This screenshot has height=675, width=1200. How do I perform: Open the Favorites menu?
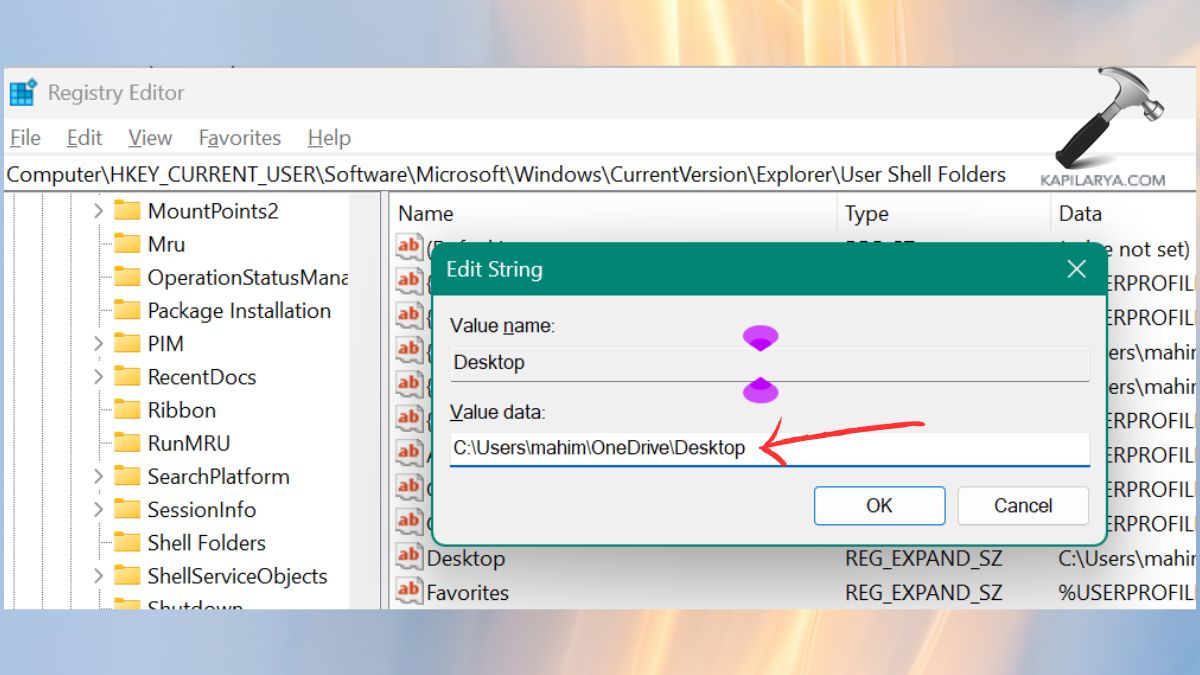[239, 137]
